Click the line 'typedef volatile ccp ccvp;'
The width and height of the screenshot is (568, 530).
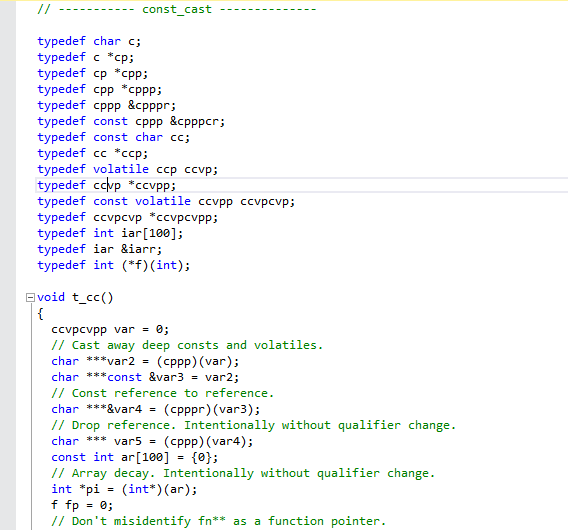(128, 169)
